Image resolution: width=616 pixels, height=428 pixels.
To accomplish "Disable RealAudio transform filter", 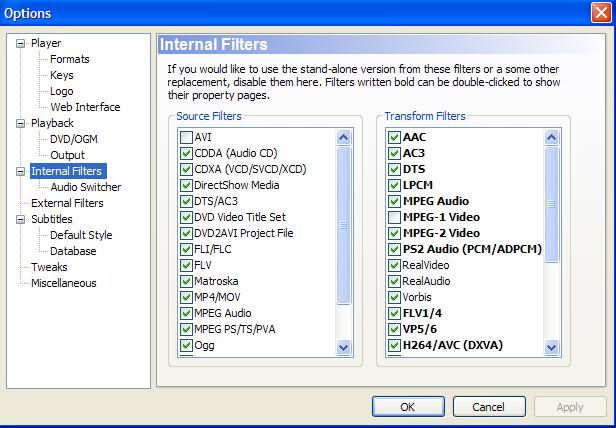I will (x=394, y=281).
